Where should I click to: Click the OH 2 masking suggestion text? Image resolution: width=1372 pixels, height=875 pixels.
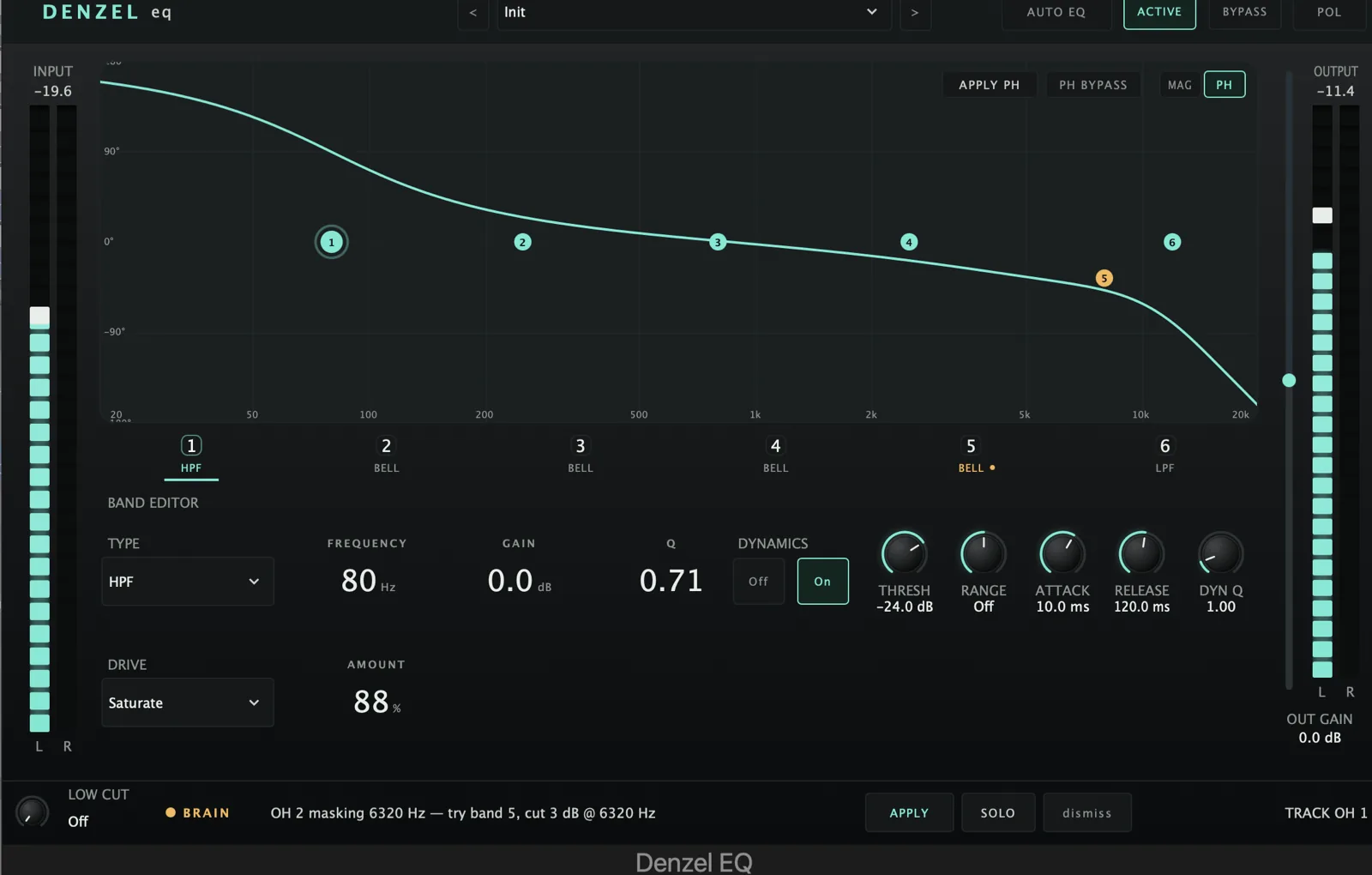tap(463, 812)
